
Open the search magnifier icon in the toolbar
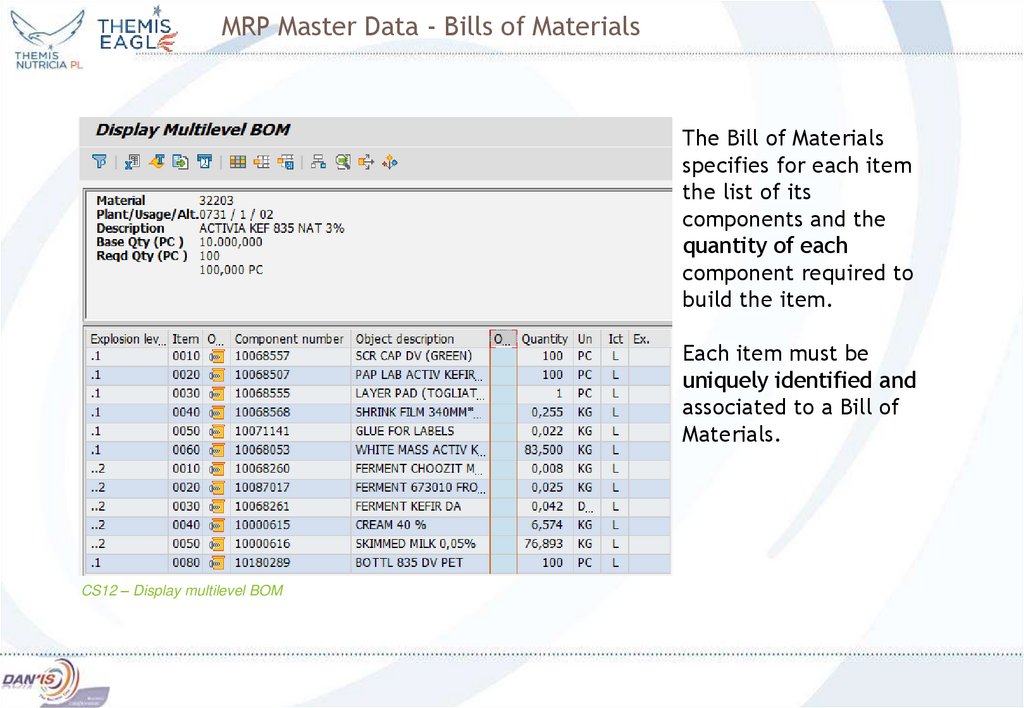(343, 162)
